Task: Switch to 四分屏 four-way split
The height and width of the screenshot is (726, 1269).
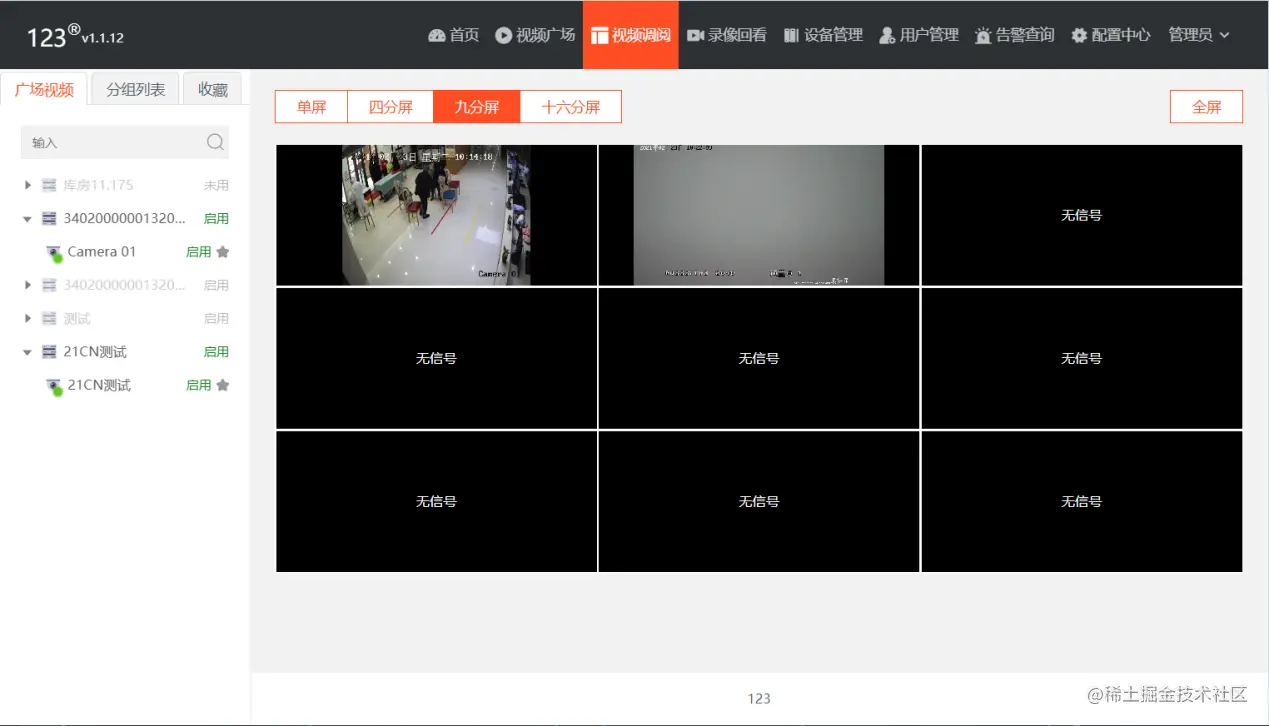Action: (x=390, y=107)
